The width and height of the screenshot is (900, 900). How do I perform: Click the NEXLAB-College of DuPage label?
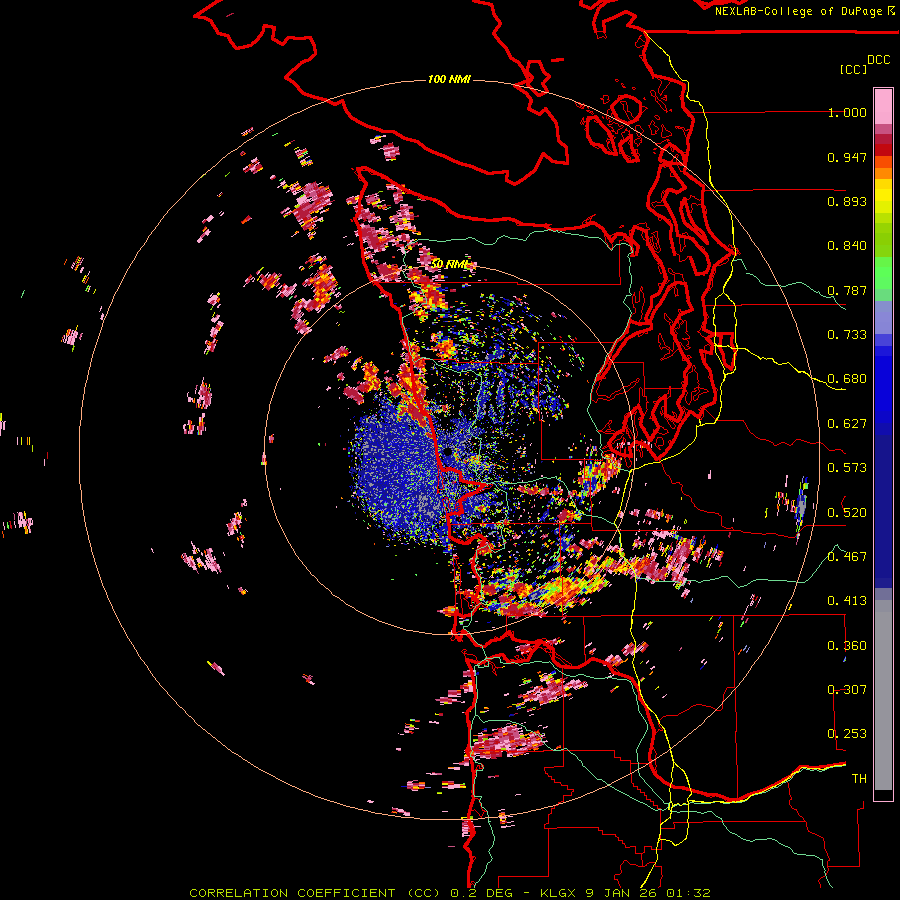(798, 11)
